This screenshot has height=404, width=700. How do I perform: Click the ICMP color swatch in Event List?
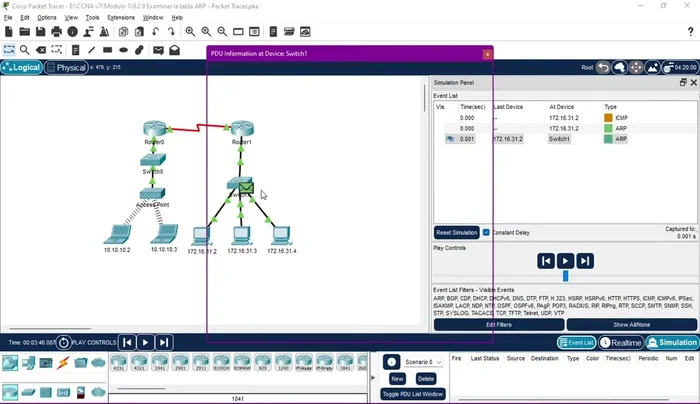608,118
